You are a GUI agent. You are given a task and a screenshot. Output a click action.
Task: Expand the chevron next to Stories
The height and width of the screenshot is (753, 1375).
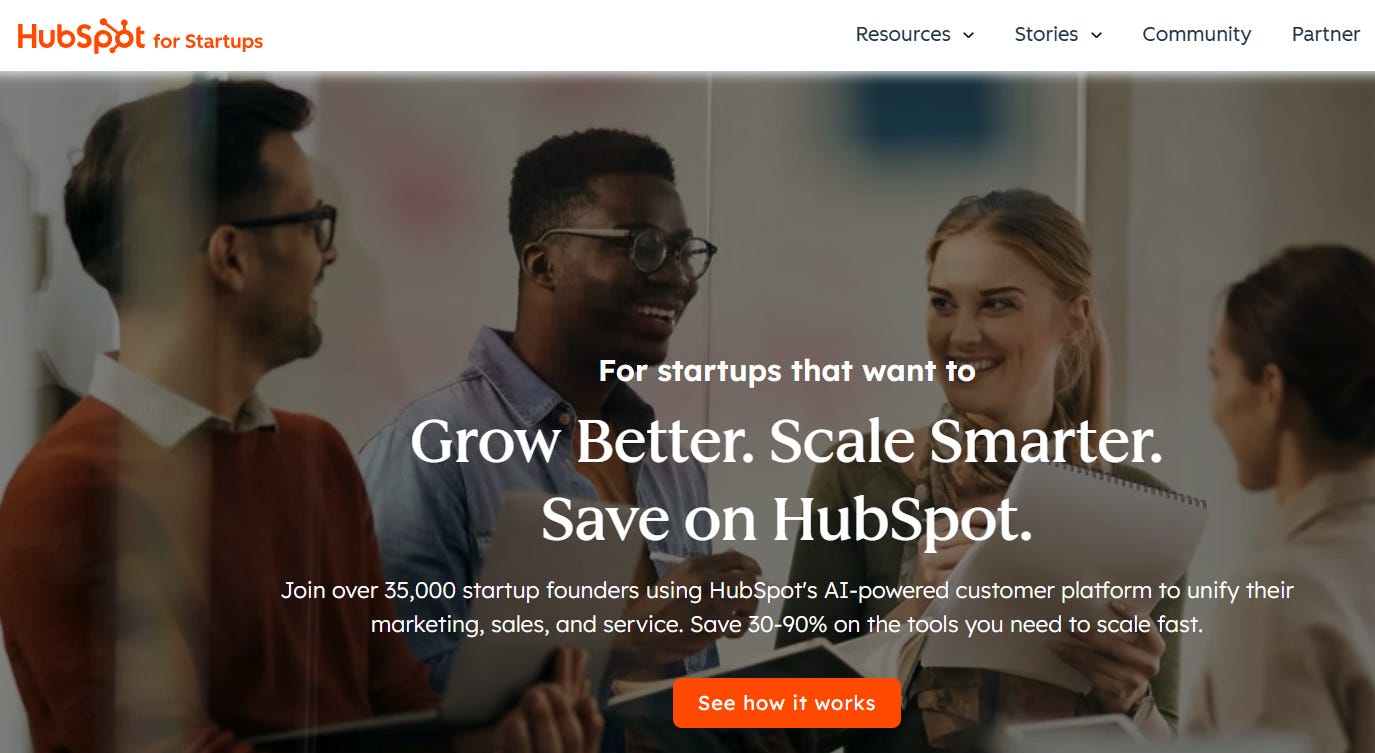point(1096,35)
